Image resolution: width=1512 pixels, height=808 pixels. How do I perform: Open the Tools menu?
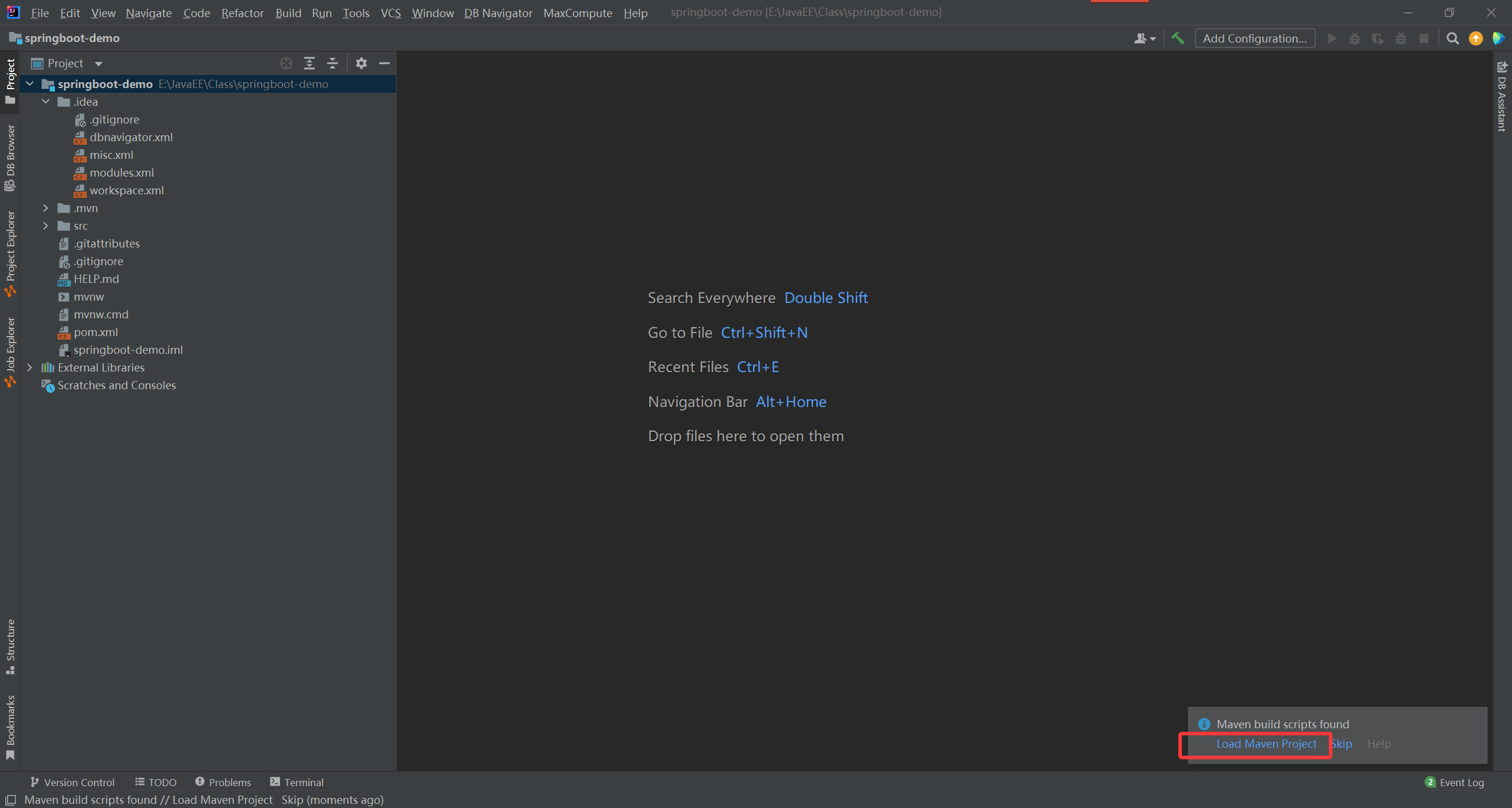(x=356, y=12)
